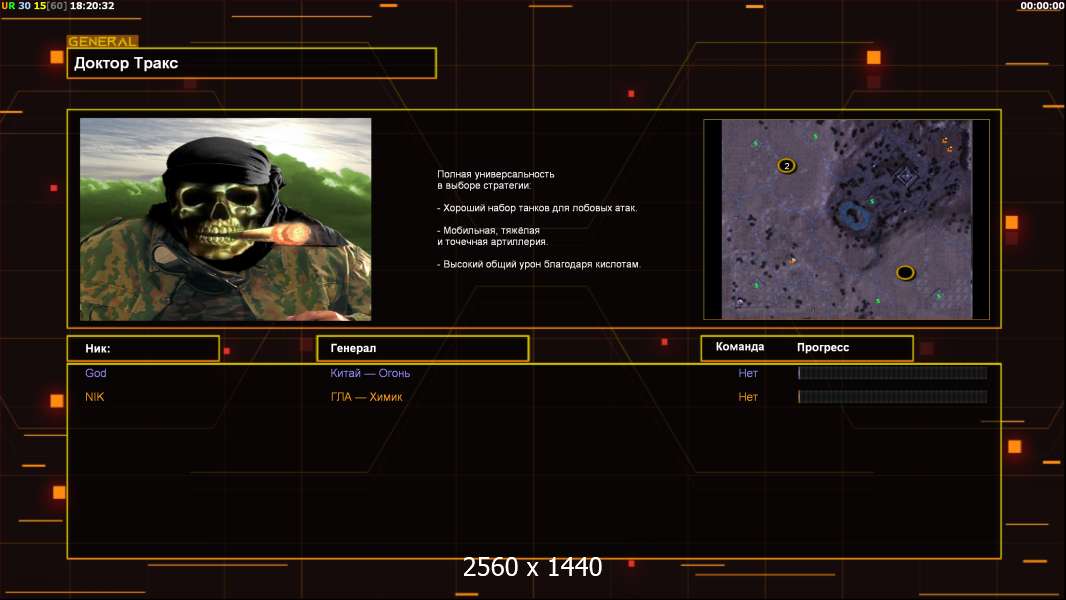Click the Доктор Тракс title field
Viewport: 1066px width, 600px height.
251,63
